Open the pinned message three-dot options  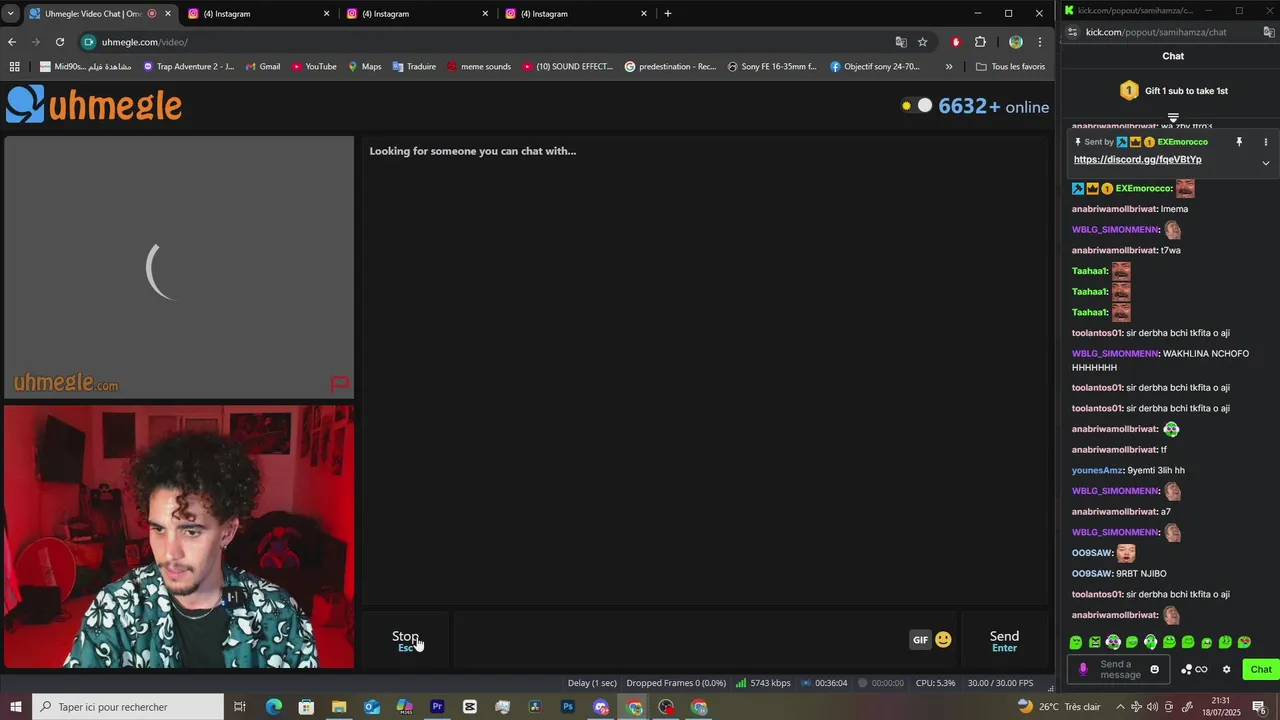tap(1265, 142)
